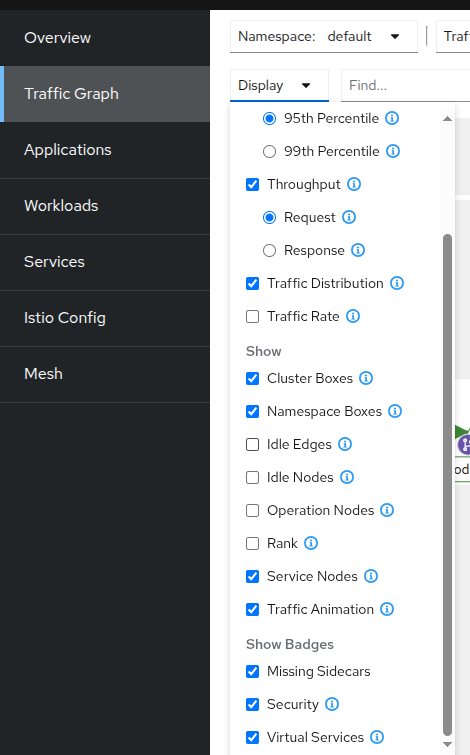
Task: Click info icon beside Rank
Action: pos(311,543)
